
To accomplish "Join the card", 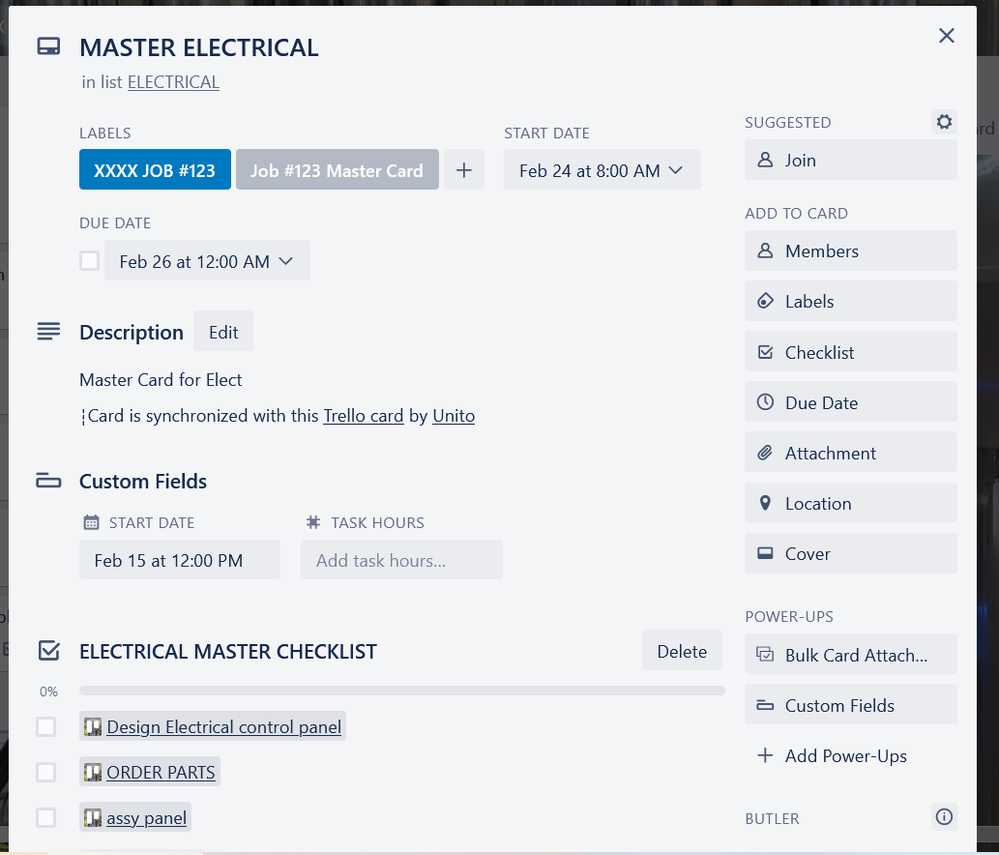I will 851,160.
